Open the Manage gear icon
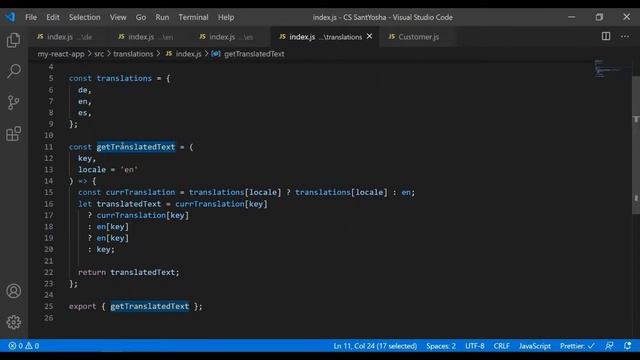 pos(13,322)
